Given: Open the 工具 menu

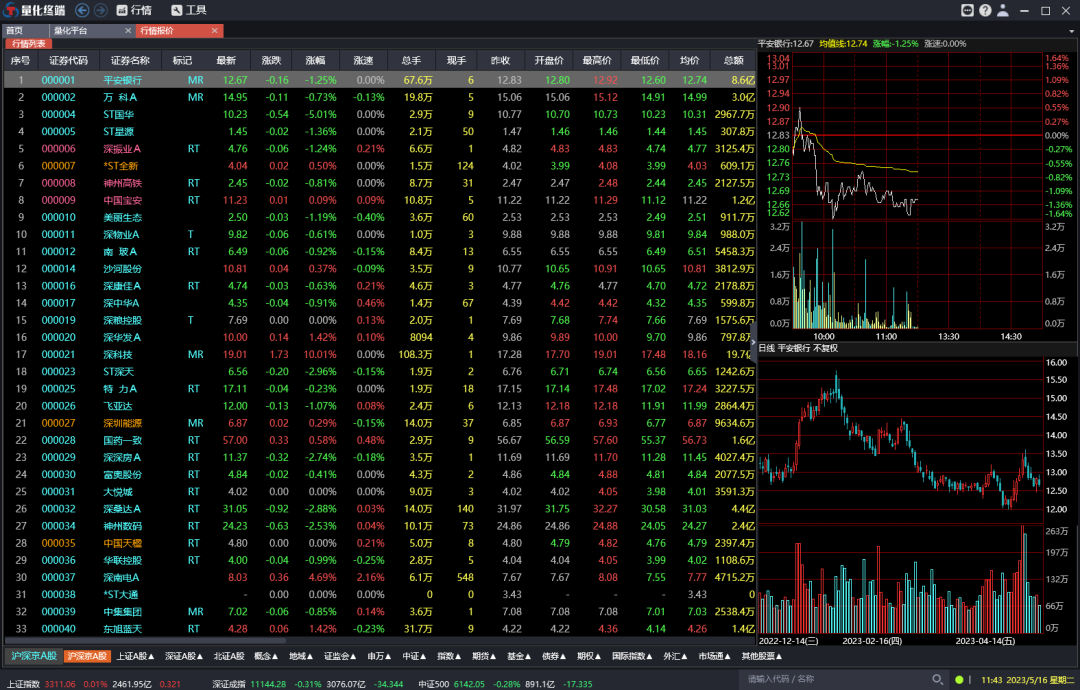Looking at the screenshot, I should point(189,10).
